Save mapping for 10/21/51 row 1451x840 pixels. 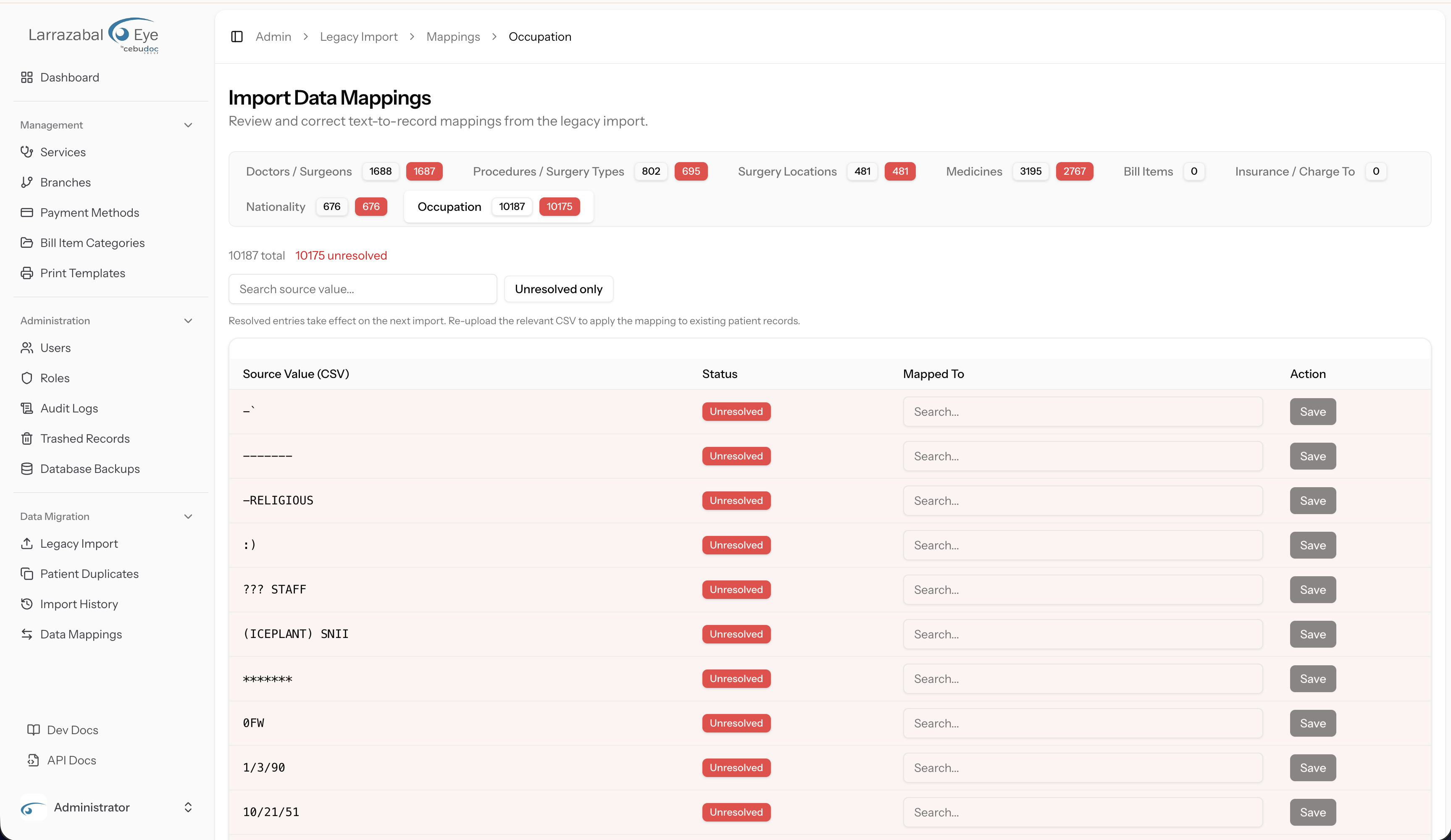(1312, 812)
